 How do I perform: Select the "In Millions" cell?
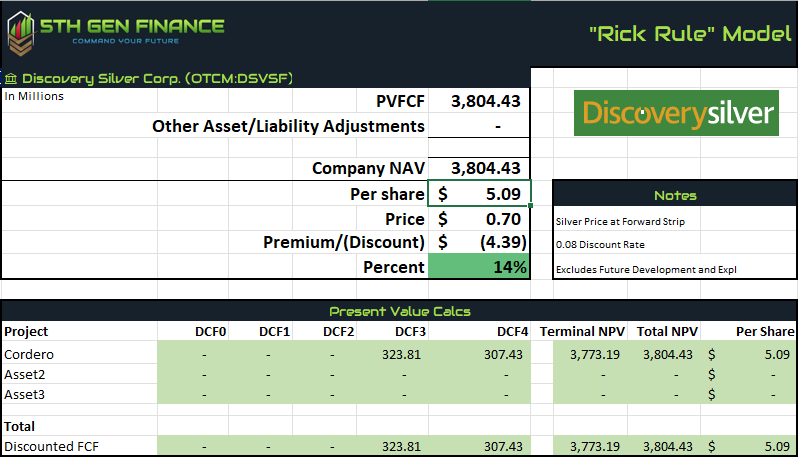tap(34, 96)
